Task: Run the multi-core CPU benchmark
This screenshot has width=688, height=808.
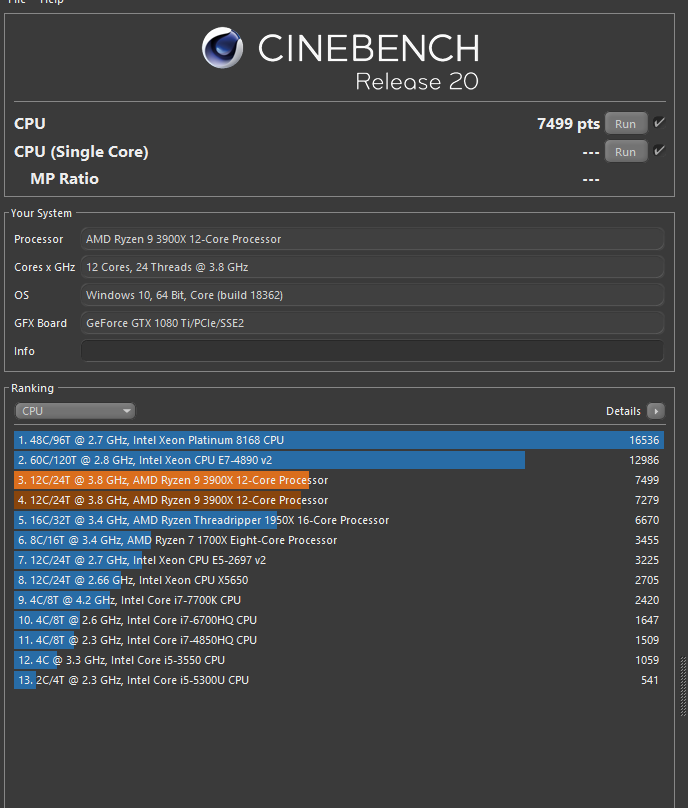Action: pyautogui.click(x=626, y=124)
